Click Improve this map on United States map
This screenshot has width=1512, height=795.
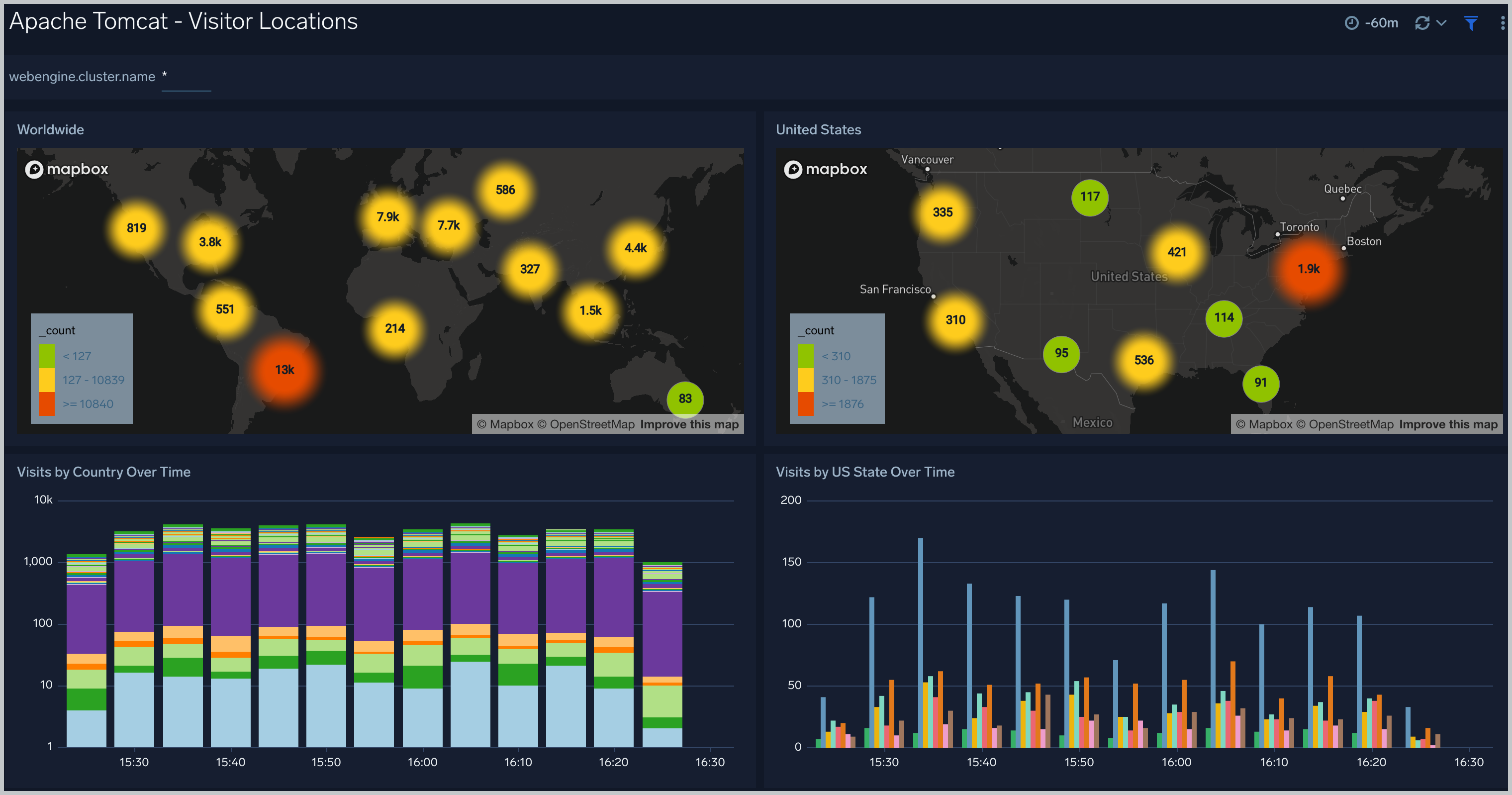tap(1448, 424)
